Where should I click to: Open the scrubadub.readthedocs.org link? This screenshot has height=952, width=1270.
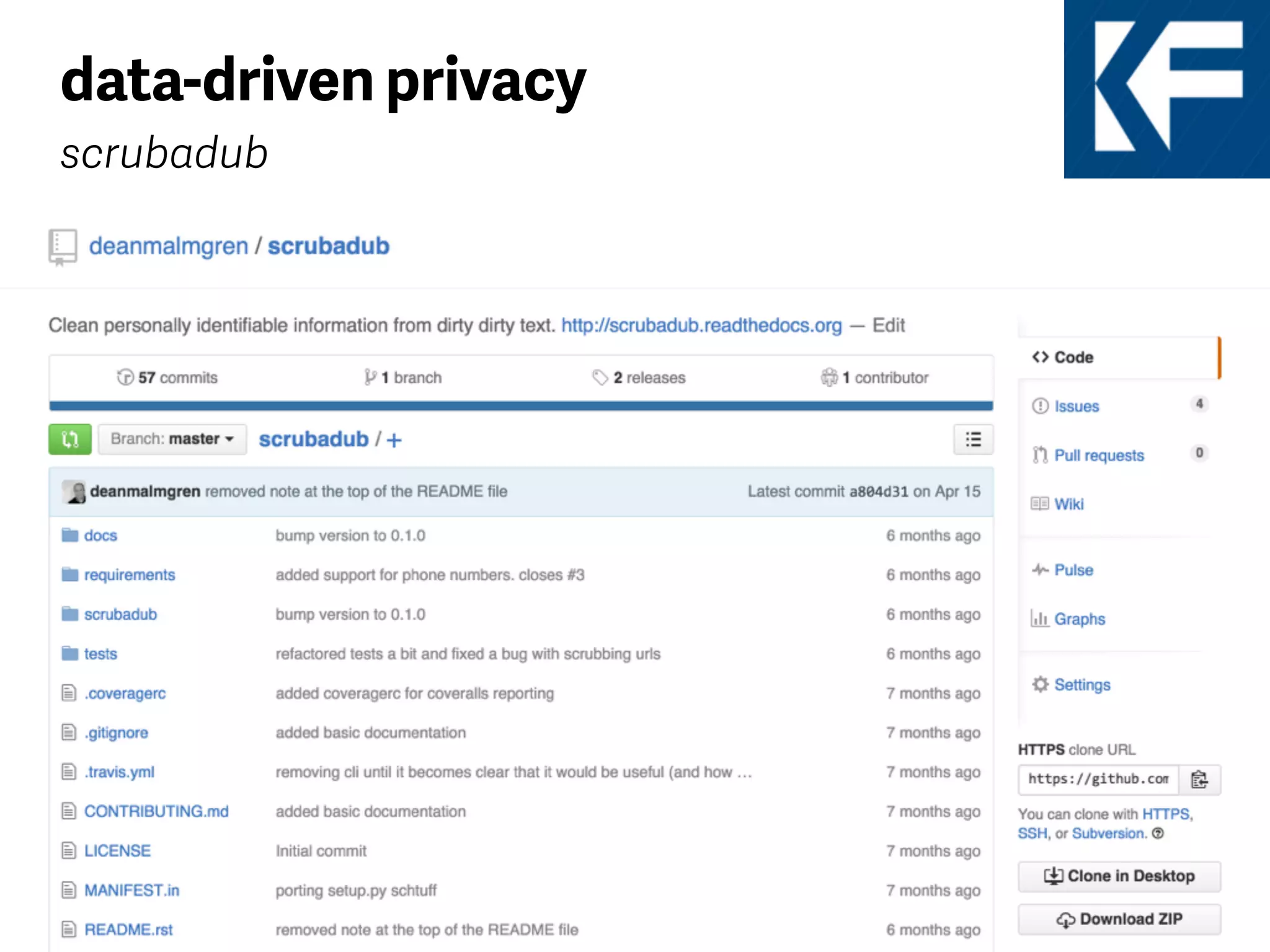click(x=701, y=325)
